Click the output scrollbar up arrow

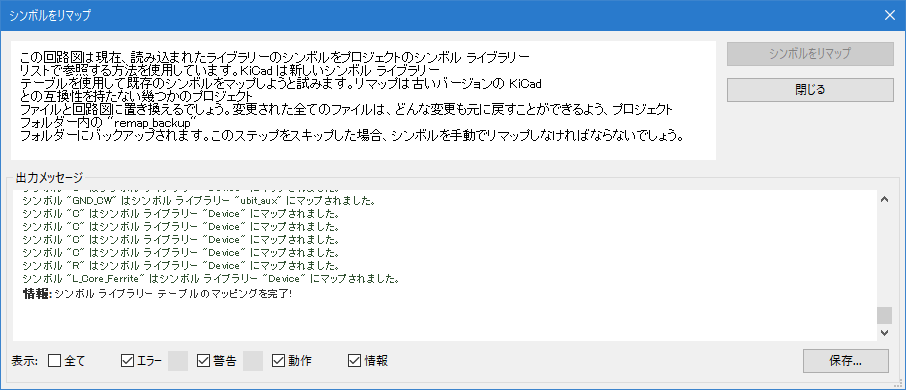pyautogui.click(x=884, y=199)
